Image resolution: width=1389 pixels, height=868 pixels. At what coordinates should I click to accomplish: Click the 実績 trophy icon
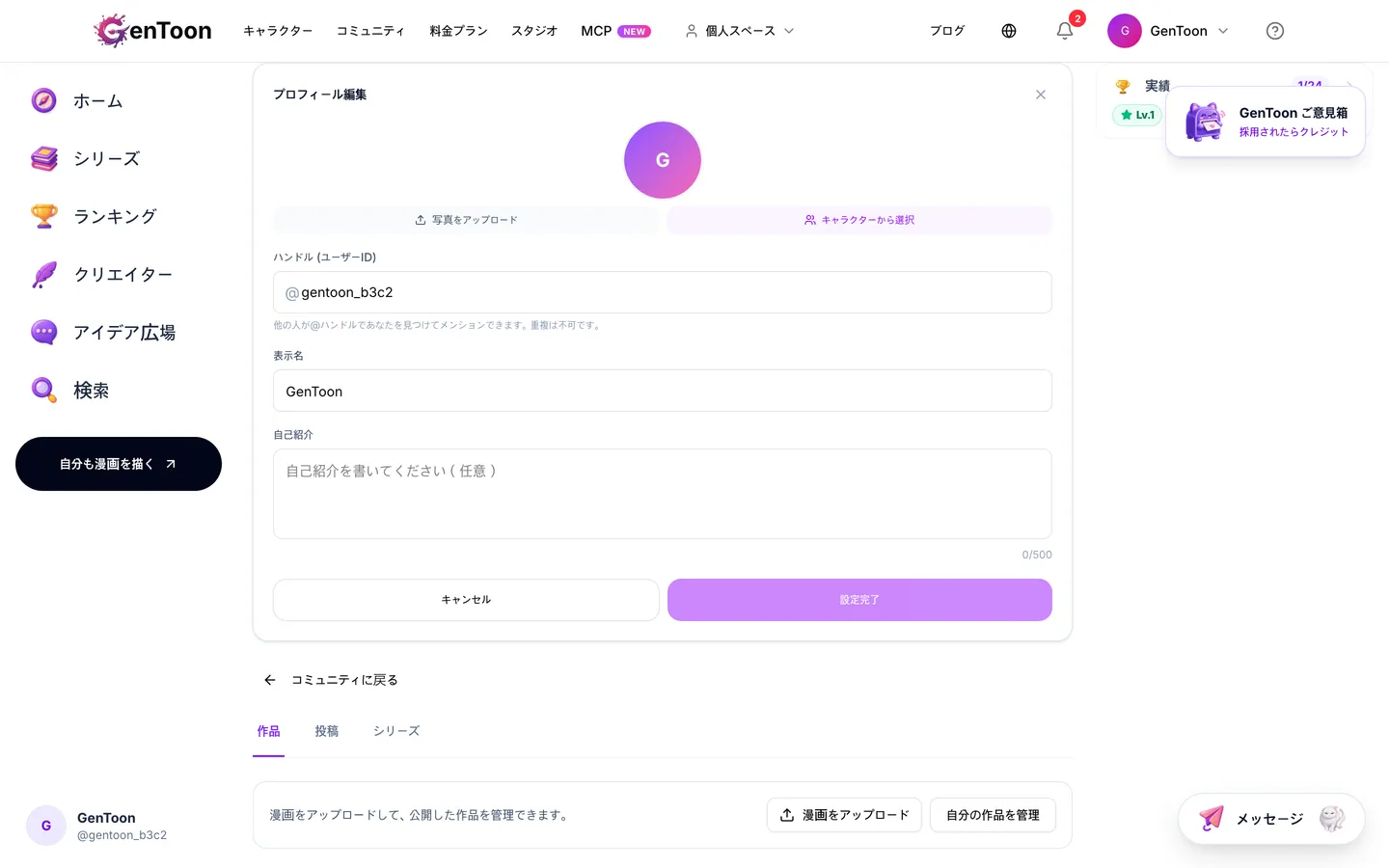(x=1123, y=86)
